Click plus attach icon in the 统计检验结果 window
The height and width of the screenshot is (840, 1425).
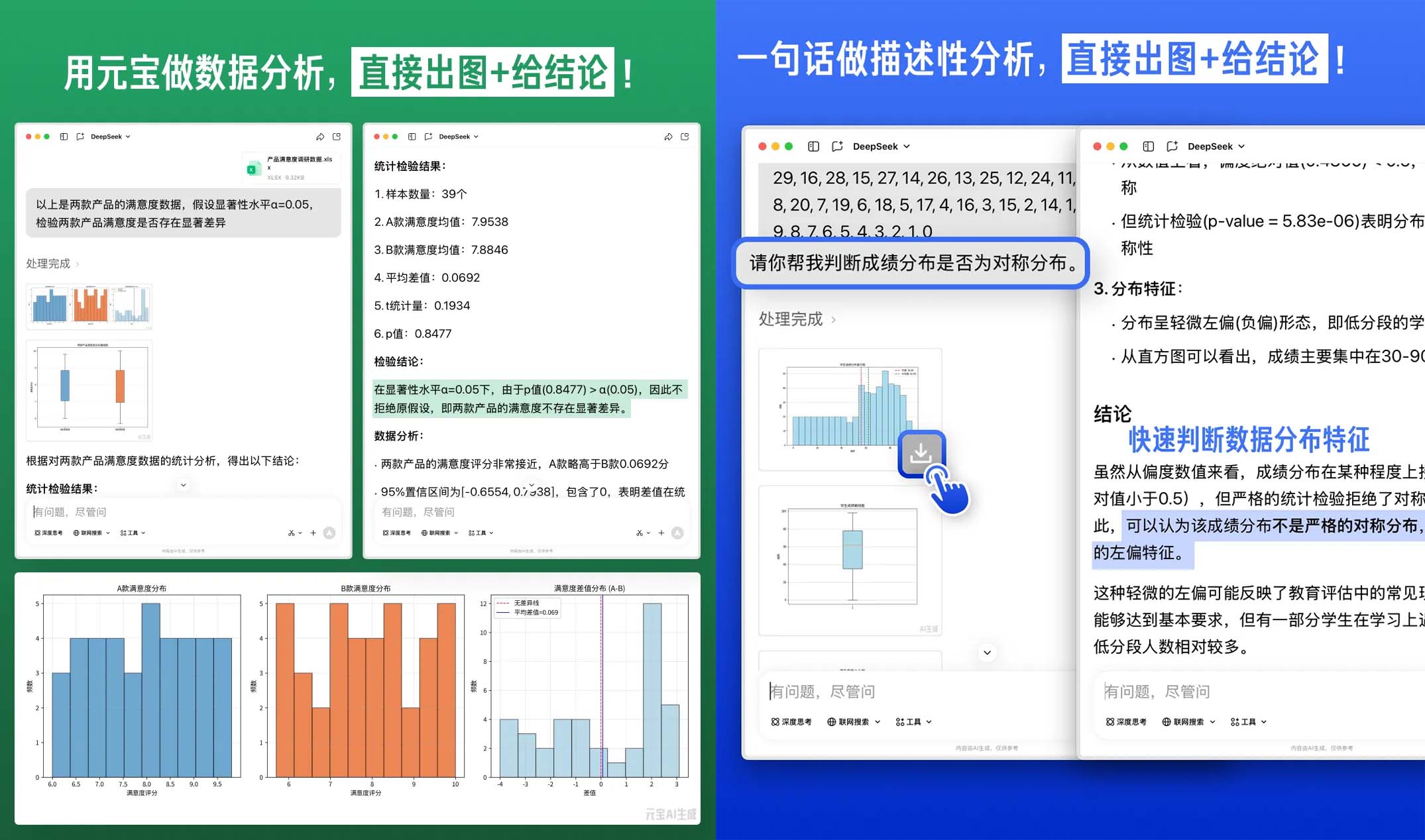661,533
